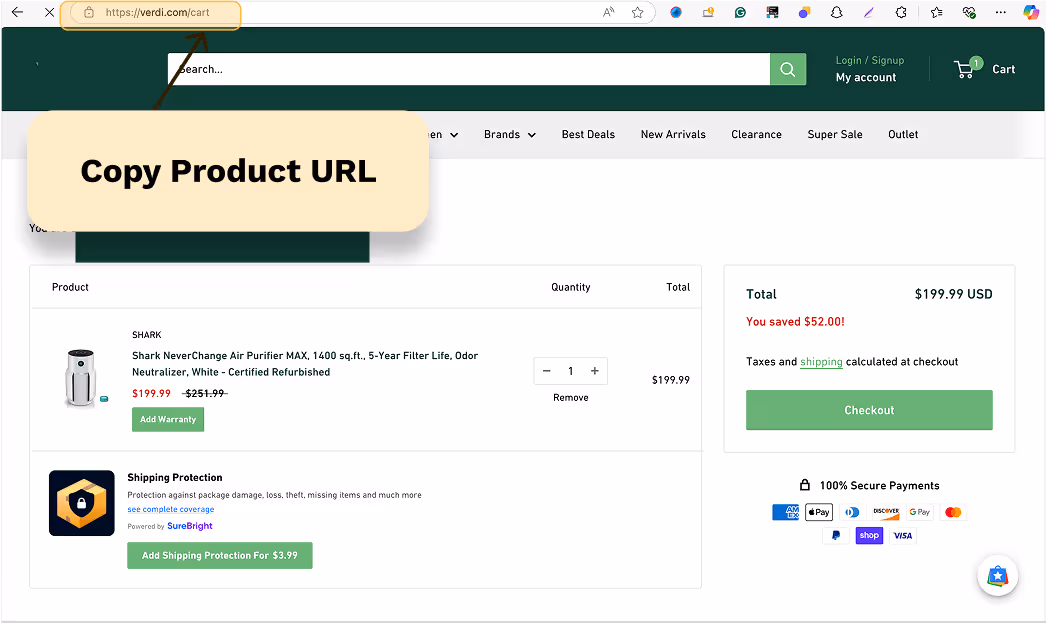Click the purple pen extension icon
1046x623 pixels.
coord(869,12)
